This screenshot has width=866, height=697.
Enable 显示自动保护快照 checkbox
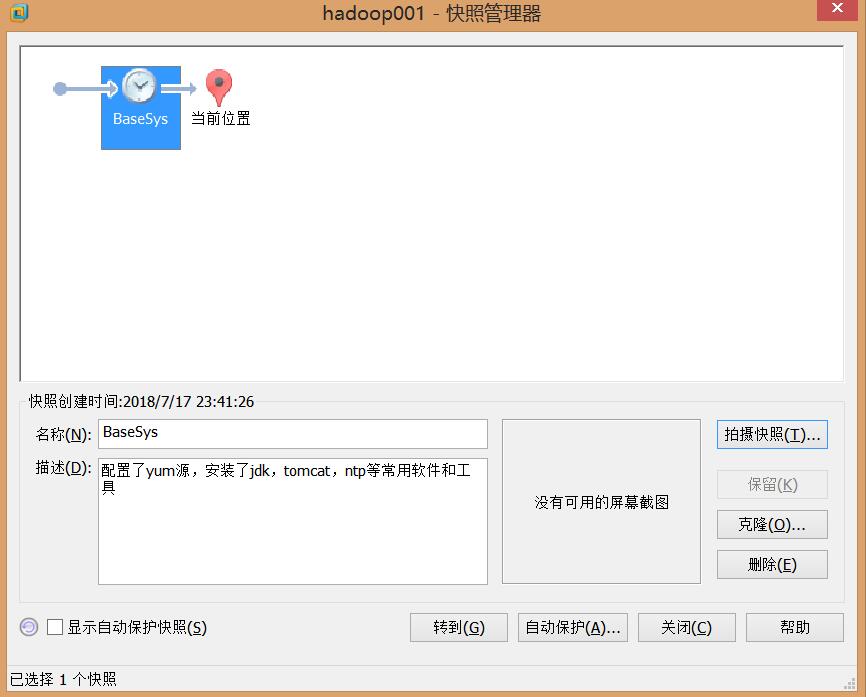[x=55, y=627]
